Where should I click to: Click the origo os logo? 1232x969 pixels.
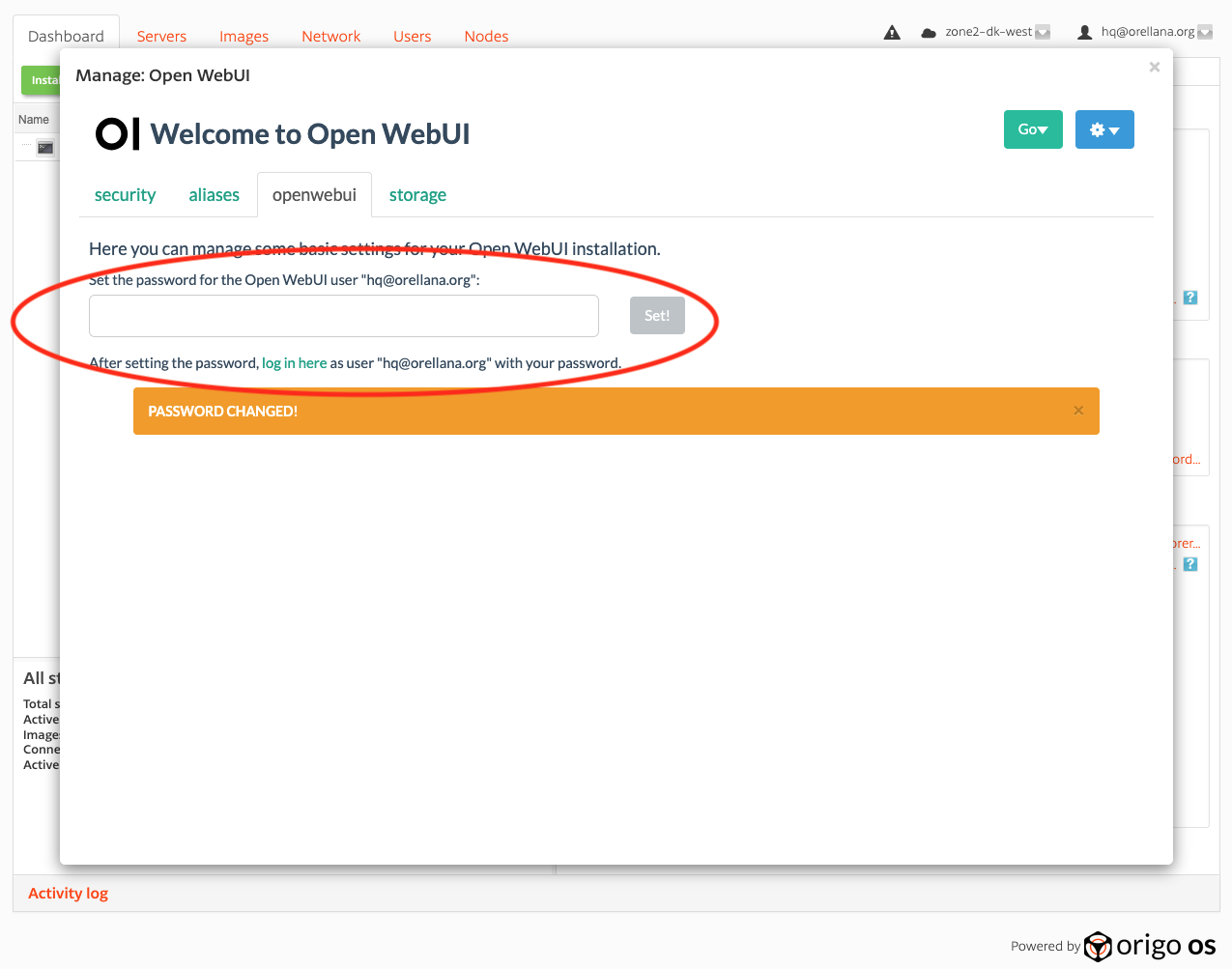coord(1150,946)
